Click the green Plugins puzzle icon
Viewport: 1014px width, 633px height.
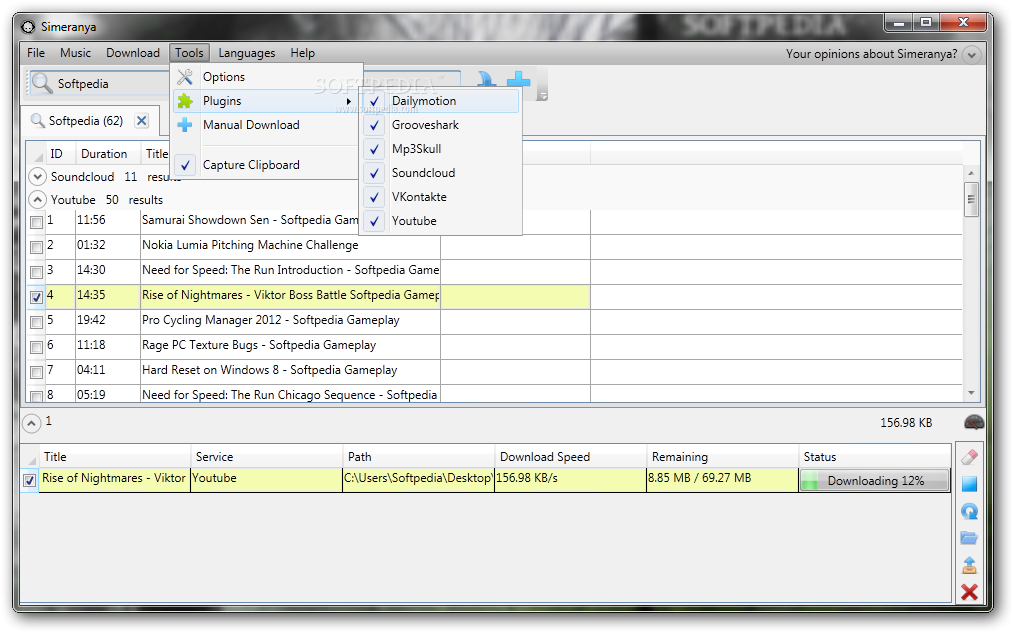185,101
